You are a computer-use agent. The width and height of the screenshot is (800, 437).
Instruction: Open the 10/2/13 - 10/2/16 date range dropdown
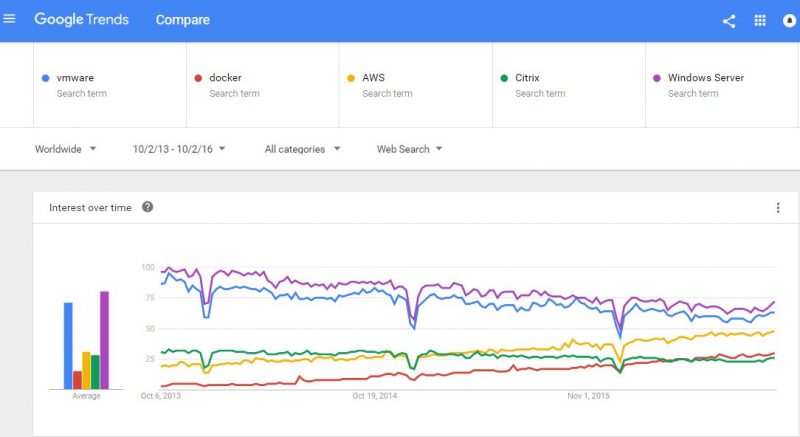[179, 149]
